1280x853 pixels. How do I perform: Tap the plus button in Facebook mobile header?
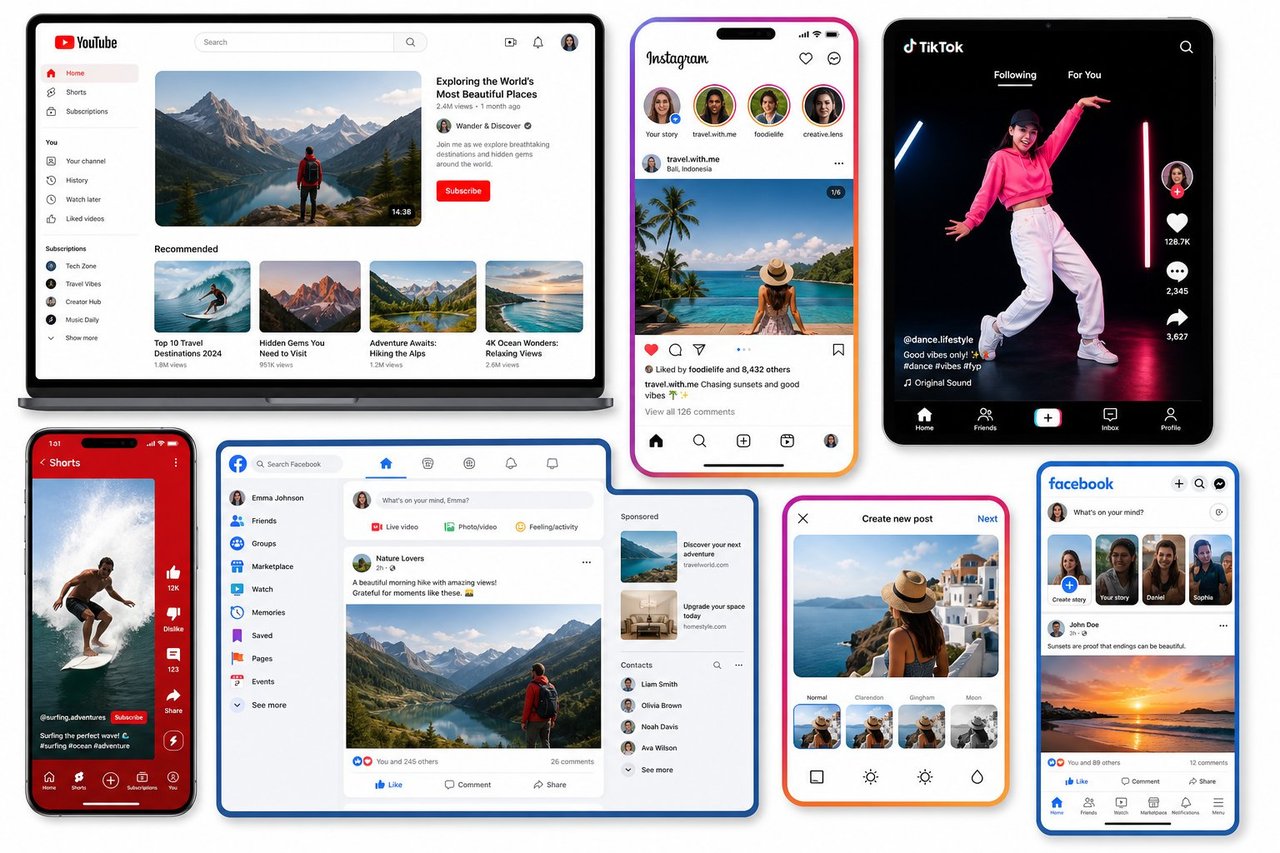1179,484
